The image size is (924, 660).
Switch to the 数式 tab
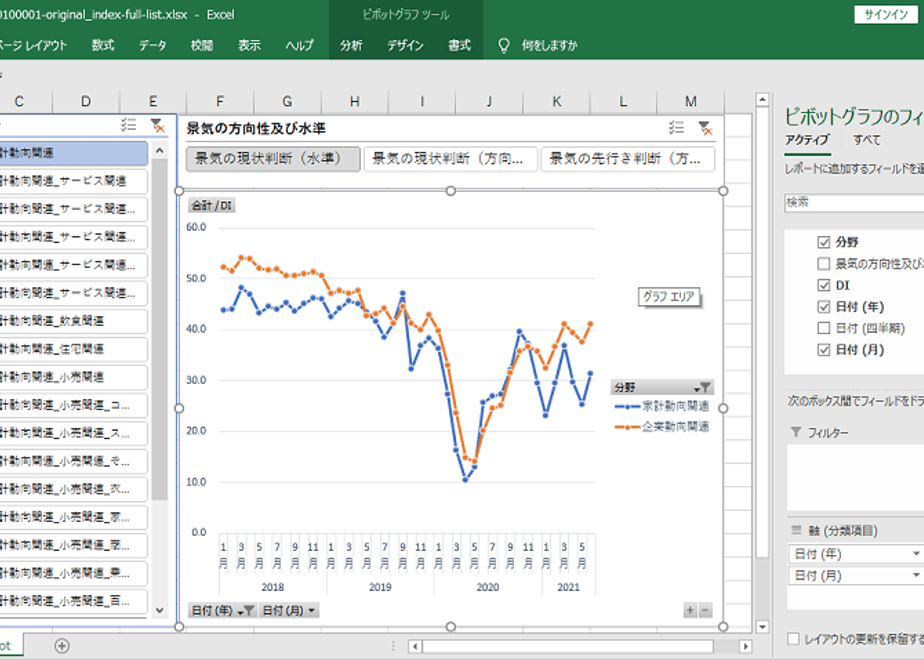[x=103, y=45]
